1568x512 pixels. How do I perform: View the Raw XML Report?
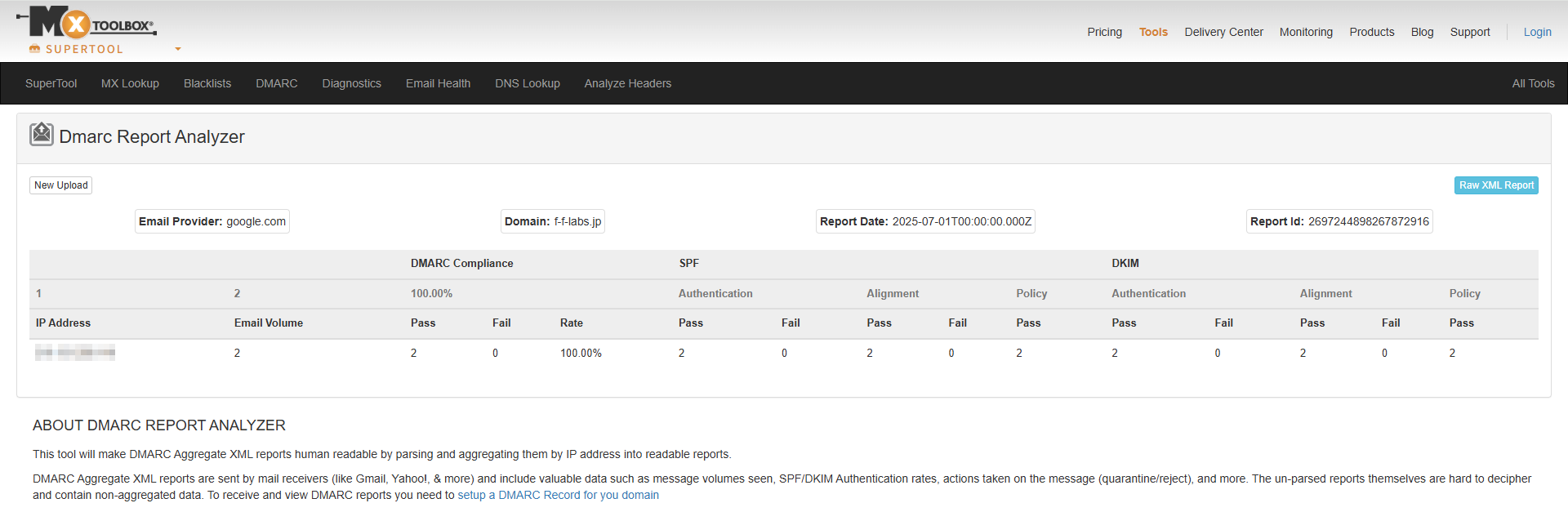coord(1496,185)
